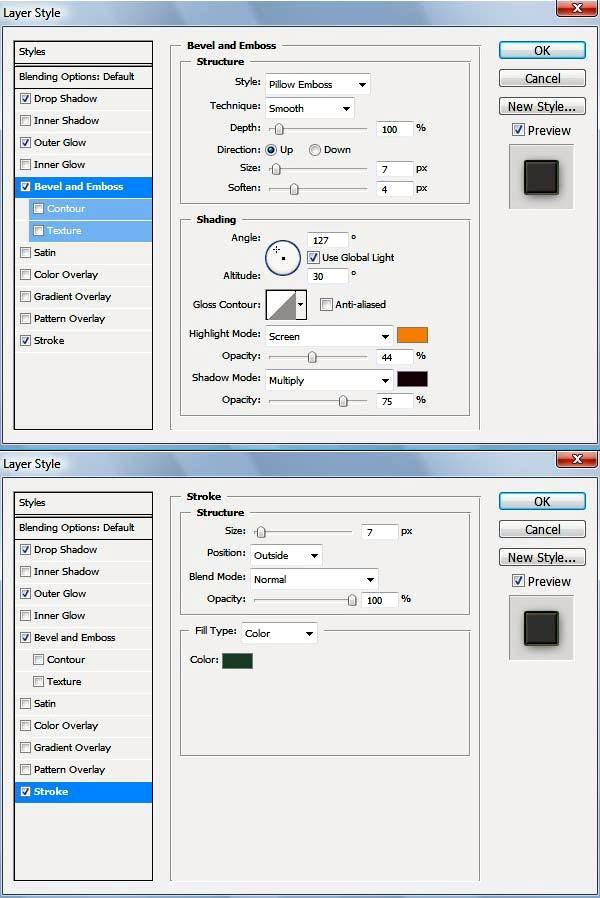Open the Stroke Position dropdown showing Outside
This screenshot has width=600, height=898.
coord(287,555)
